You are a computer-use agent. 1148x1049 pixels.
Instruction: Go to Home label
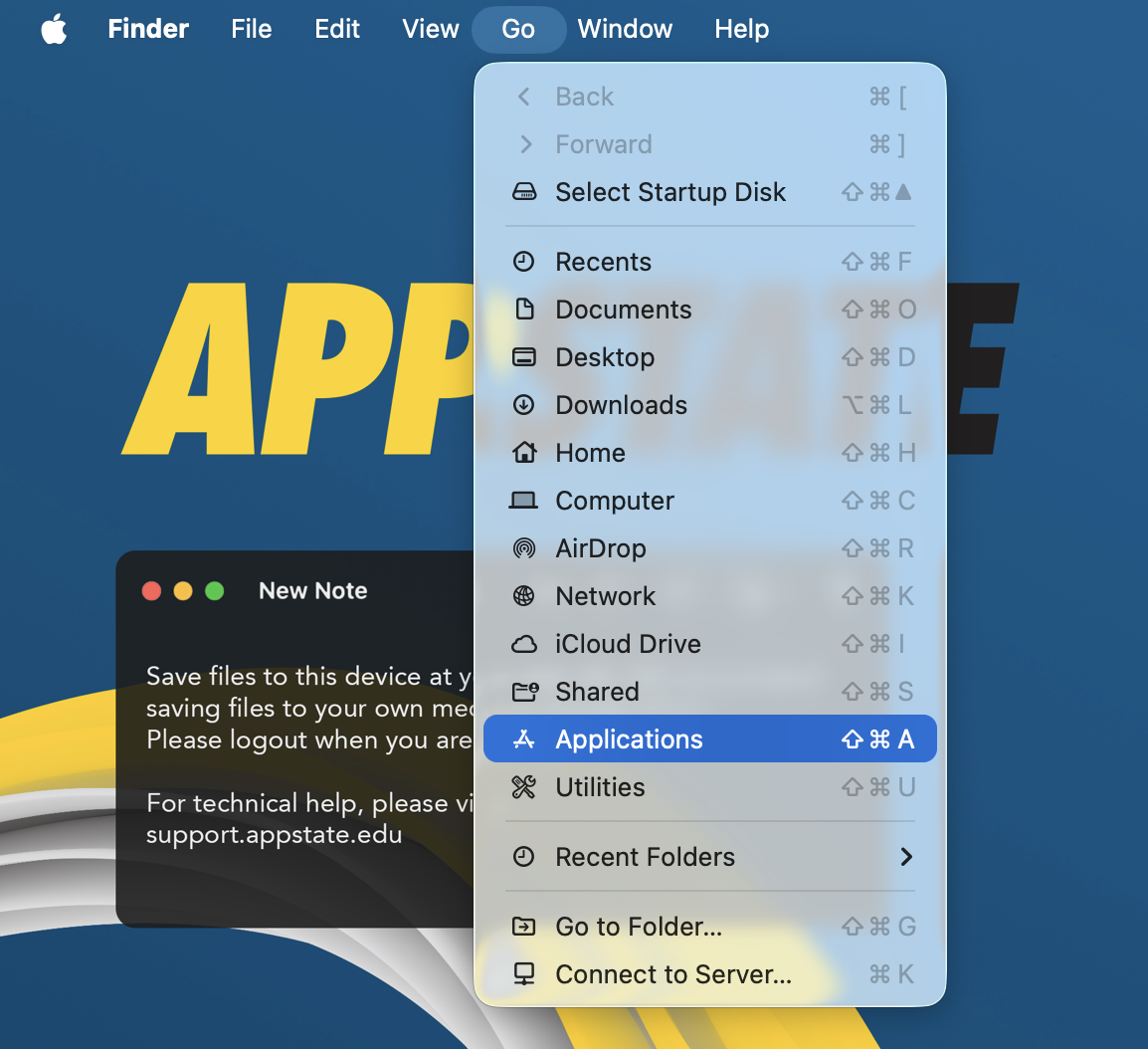click(590, 452)
